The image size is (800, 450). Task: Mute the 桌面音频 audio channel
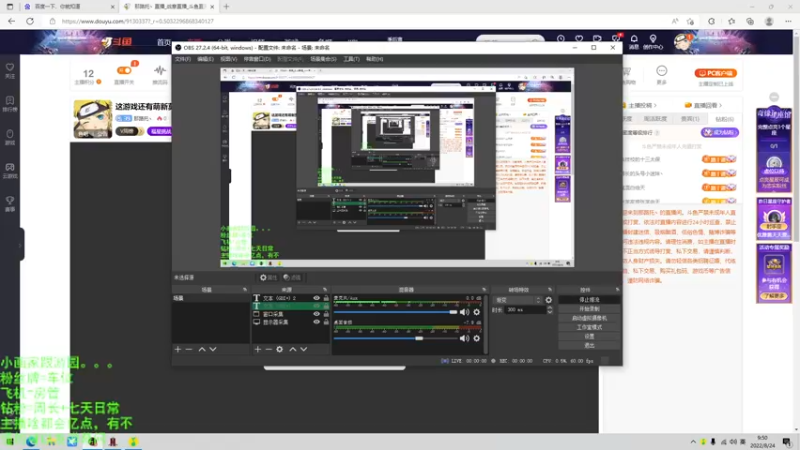point(464,338)
